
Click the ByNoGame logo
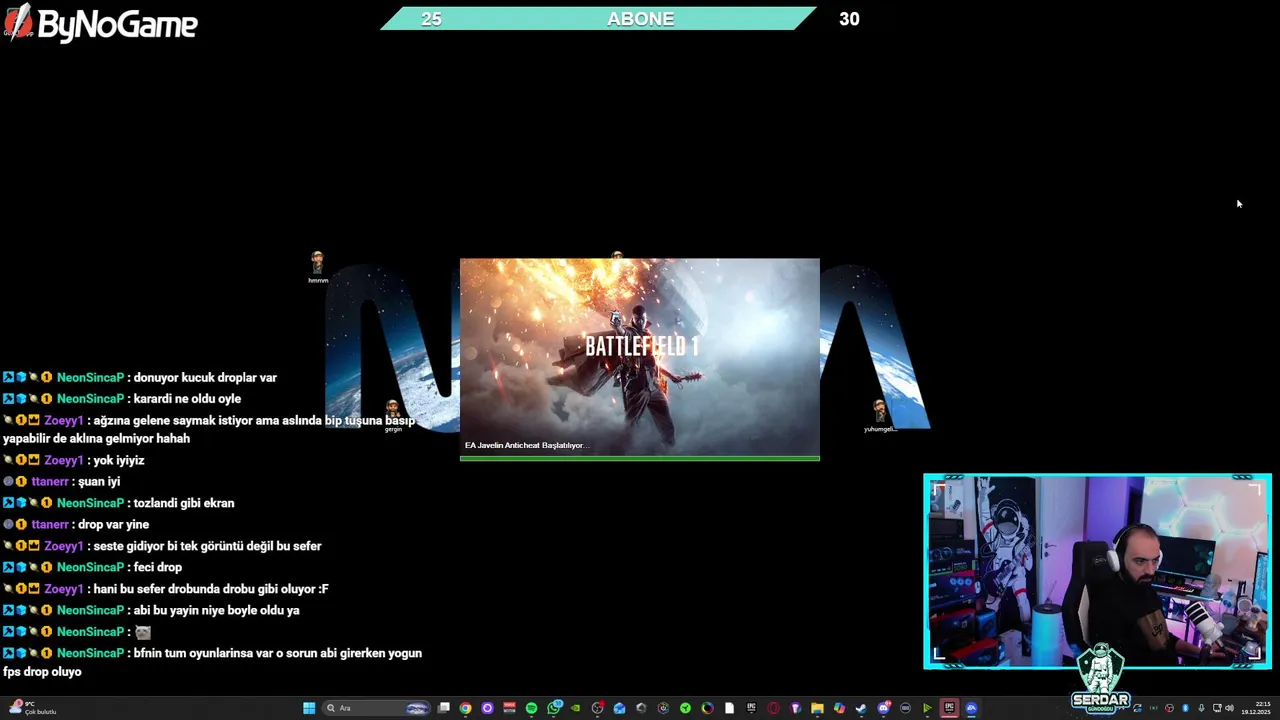pyautogui.click(x=100, y=22)
